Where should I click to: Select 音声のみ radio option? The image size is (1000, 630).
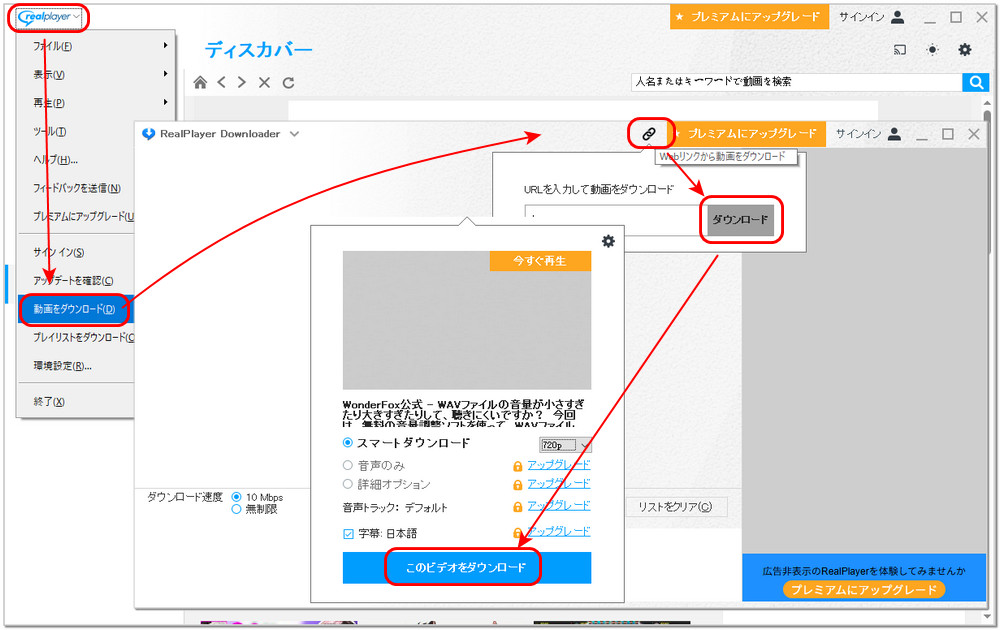(x=348, y=465)
